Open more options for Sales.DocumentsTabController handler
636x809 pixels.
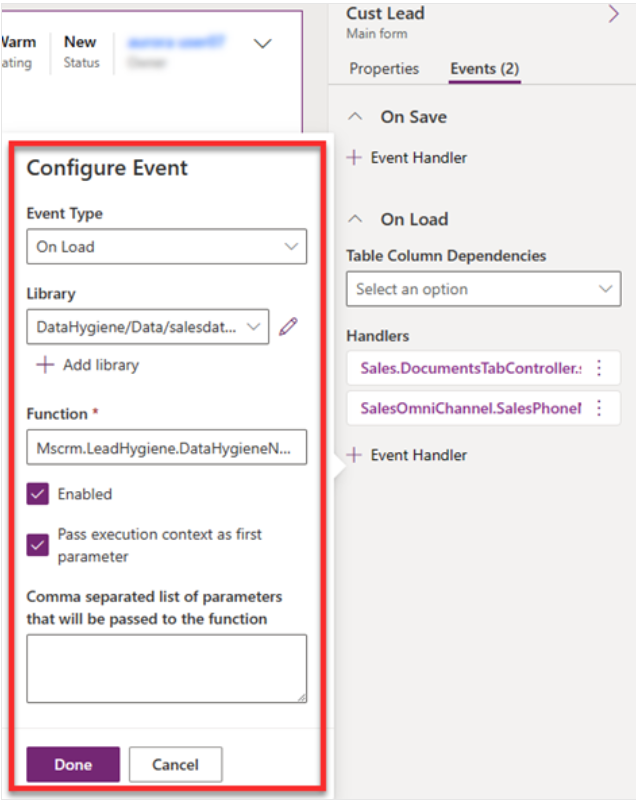599,368
